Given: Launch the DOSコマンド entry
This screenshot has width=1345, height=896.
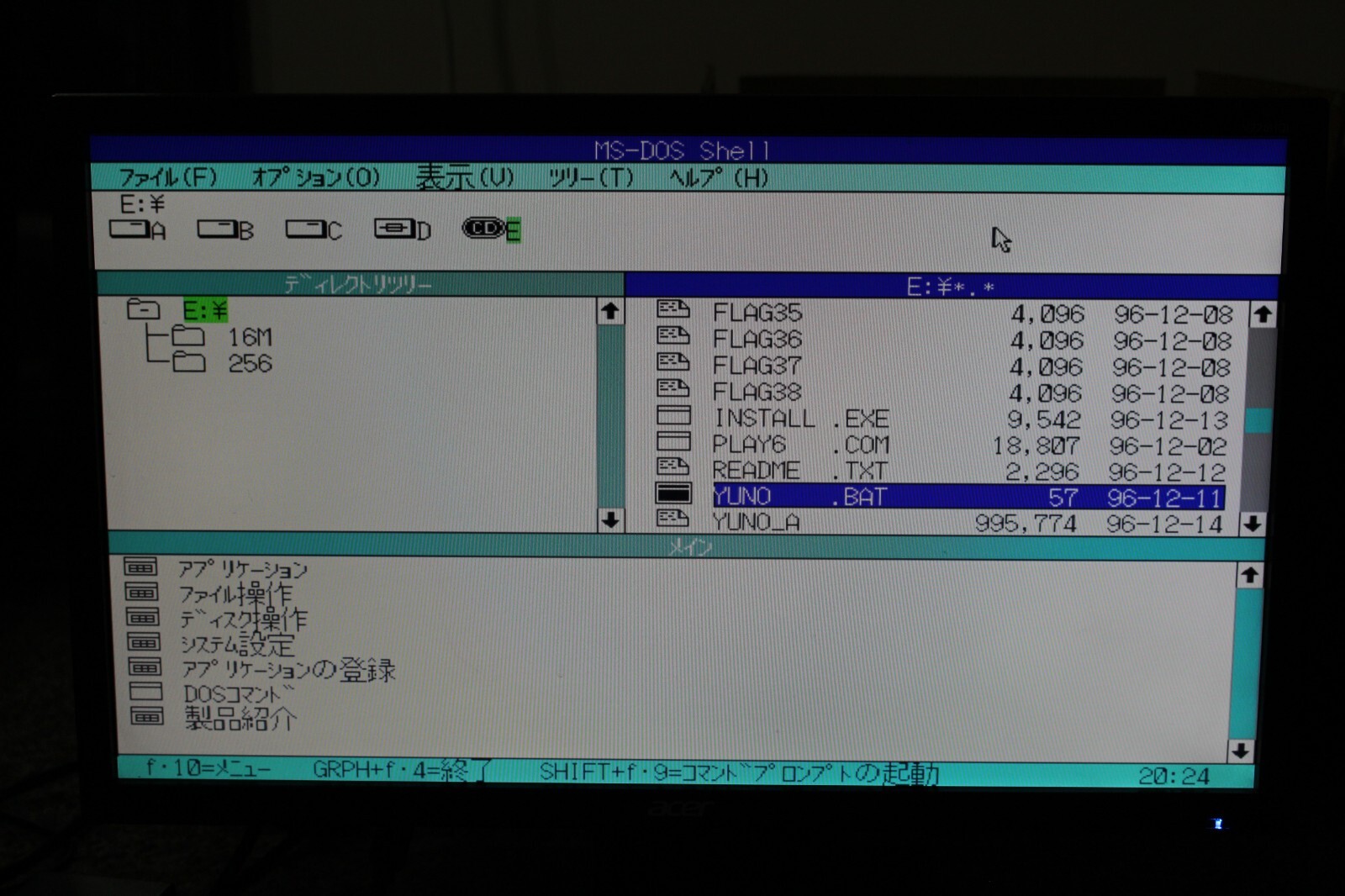Looking at the screenshot, I should [240, 694].
